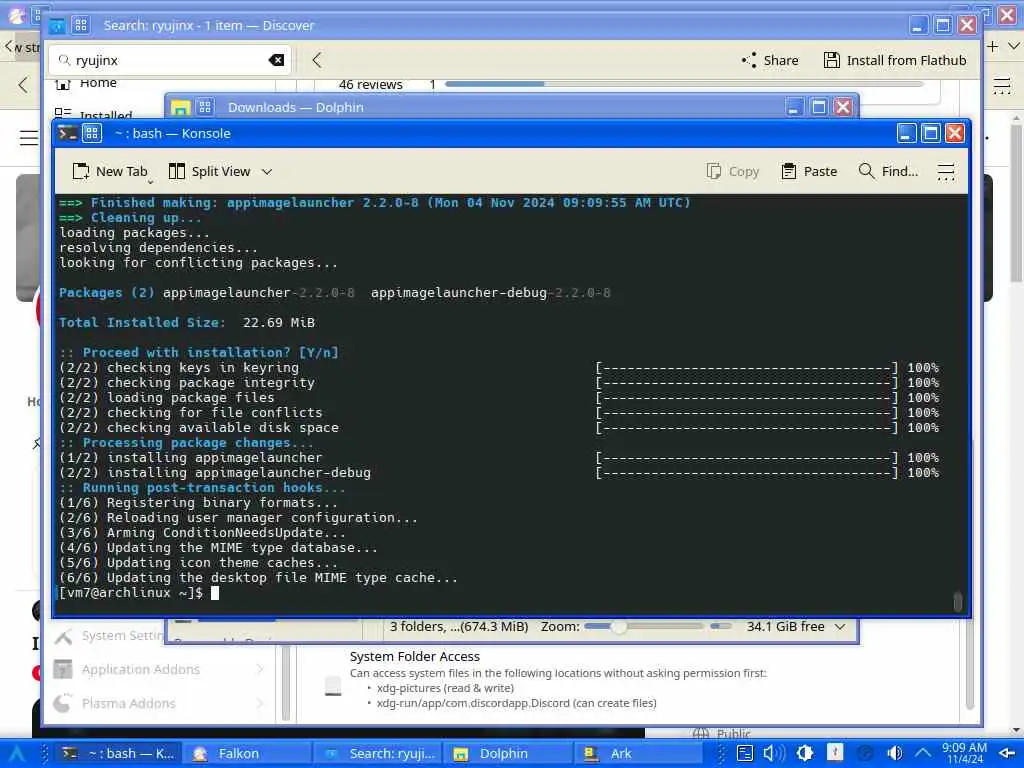Open the hamburger menu in background Falkon page
Image resolution: width=1024 pixels, height=768 pixels.
29,138
